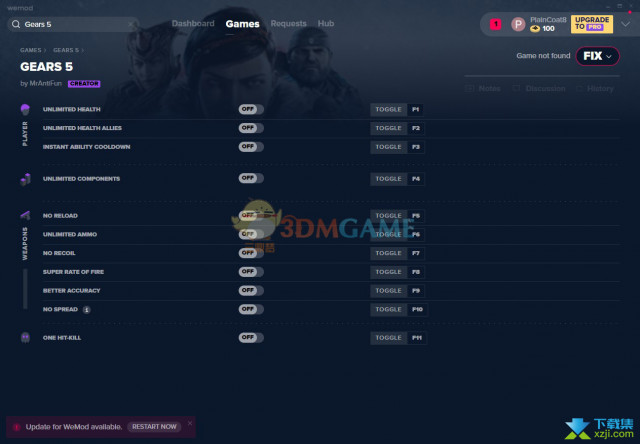Viewport: 640px width, 444px height.
Task: Enable No Recoil switch
Action: [251, 253]
